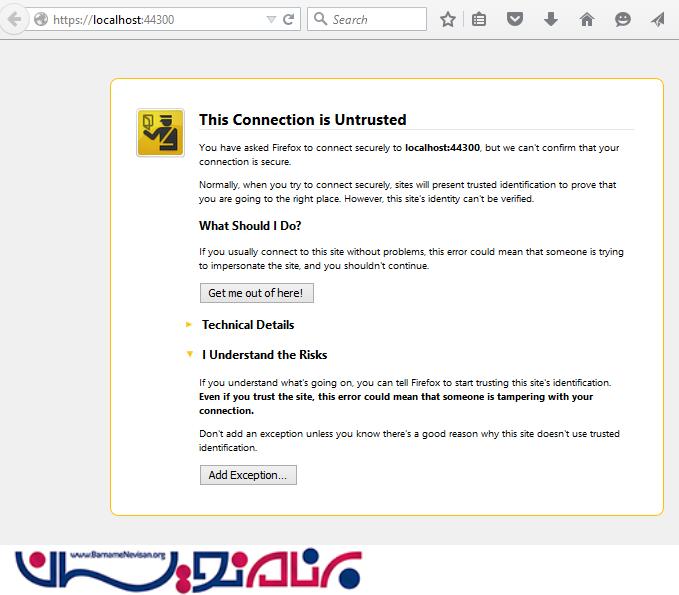The width and height of the screenshot is (679, 595).
Task: Bookmark this page with the star icon
Action: (x=448, y=19)
